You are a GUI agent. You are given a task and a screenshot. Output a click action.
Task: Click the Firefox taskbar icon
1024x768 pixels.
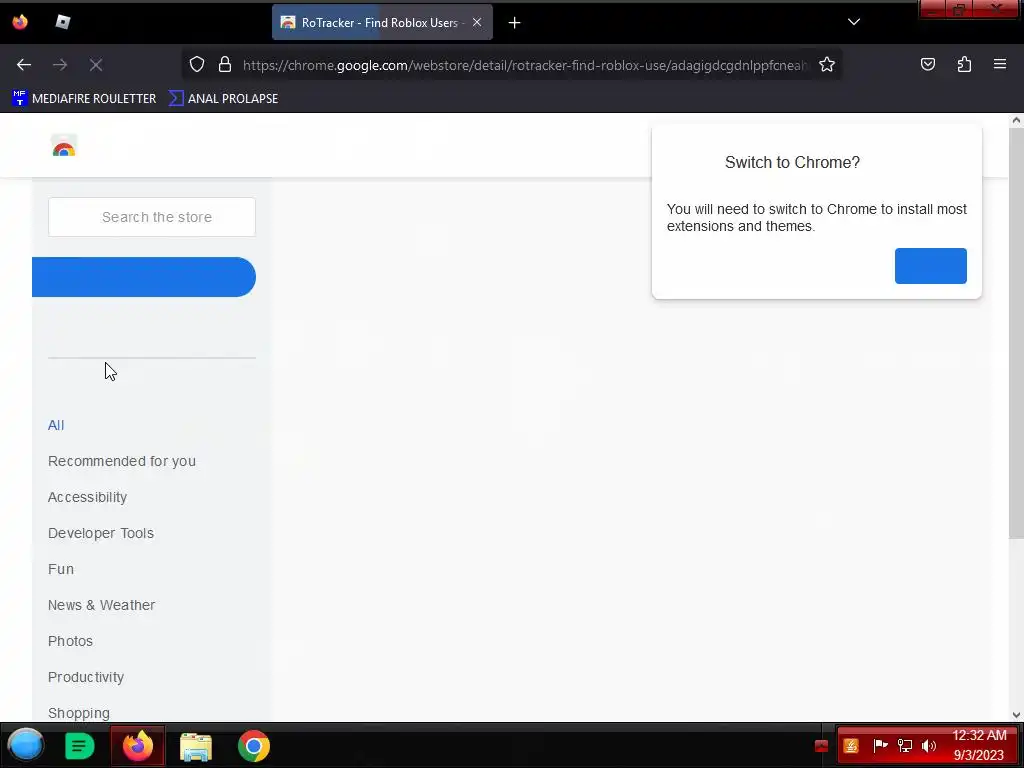138,746
